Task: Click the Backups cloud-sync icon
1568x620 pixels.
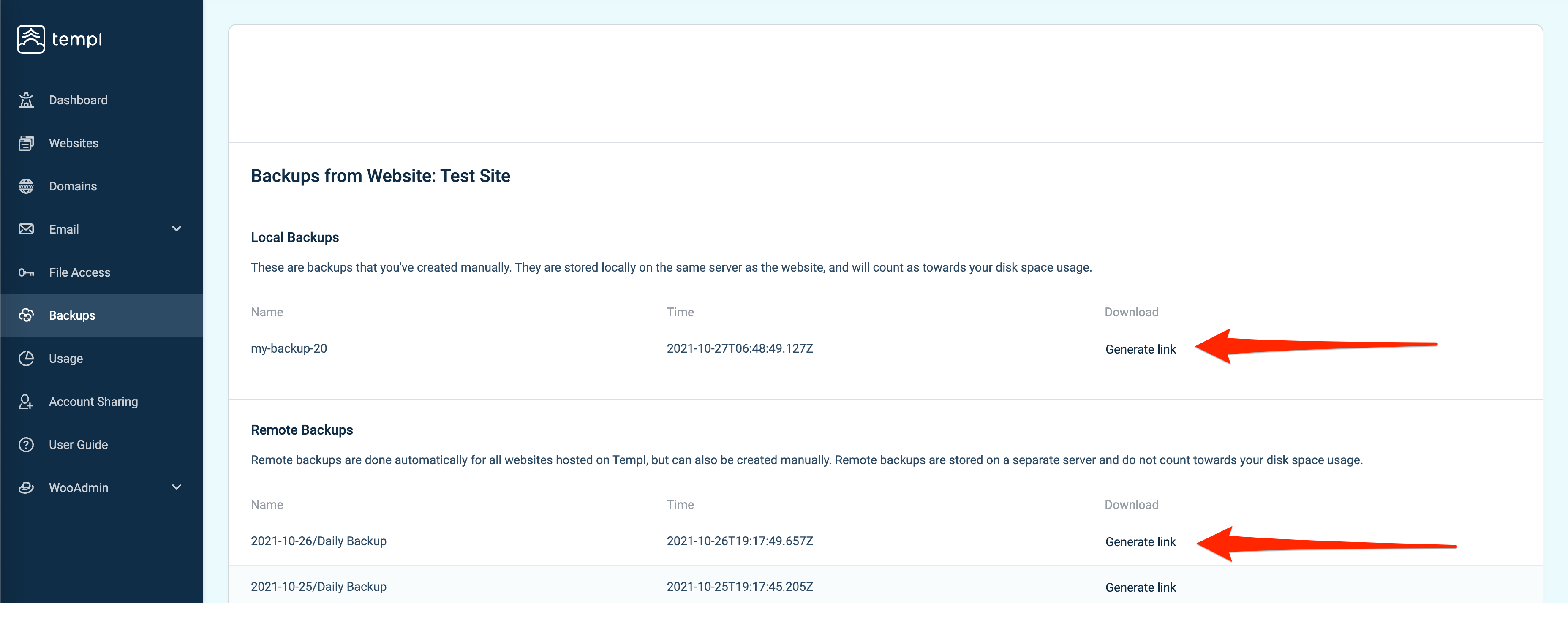Action: click(26, 315)
